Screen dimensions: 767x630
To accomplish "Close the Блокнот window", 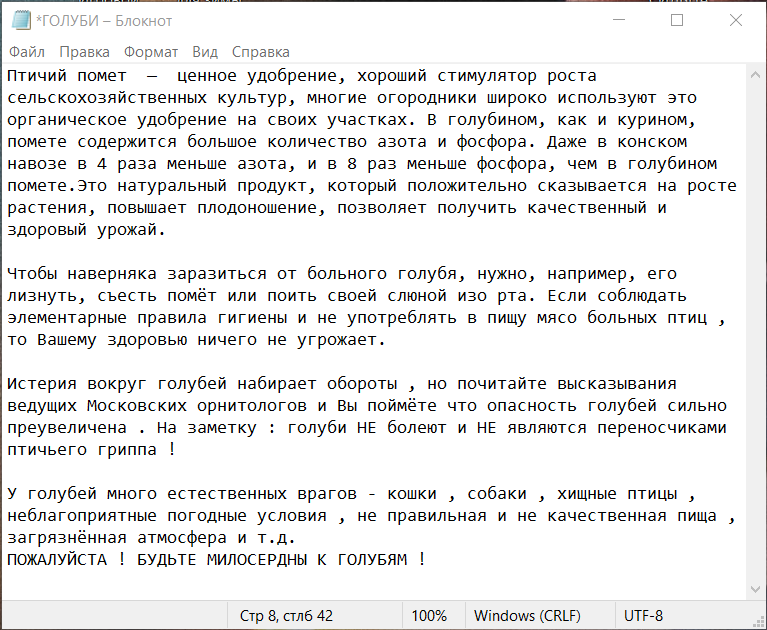I will point(736,20).
